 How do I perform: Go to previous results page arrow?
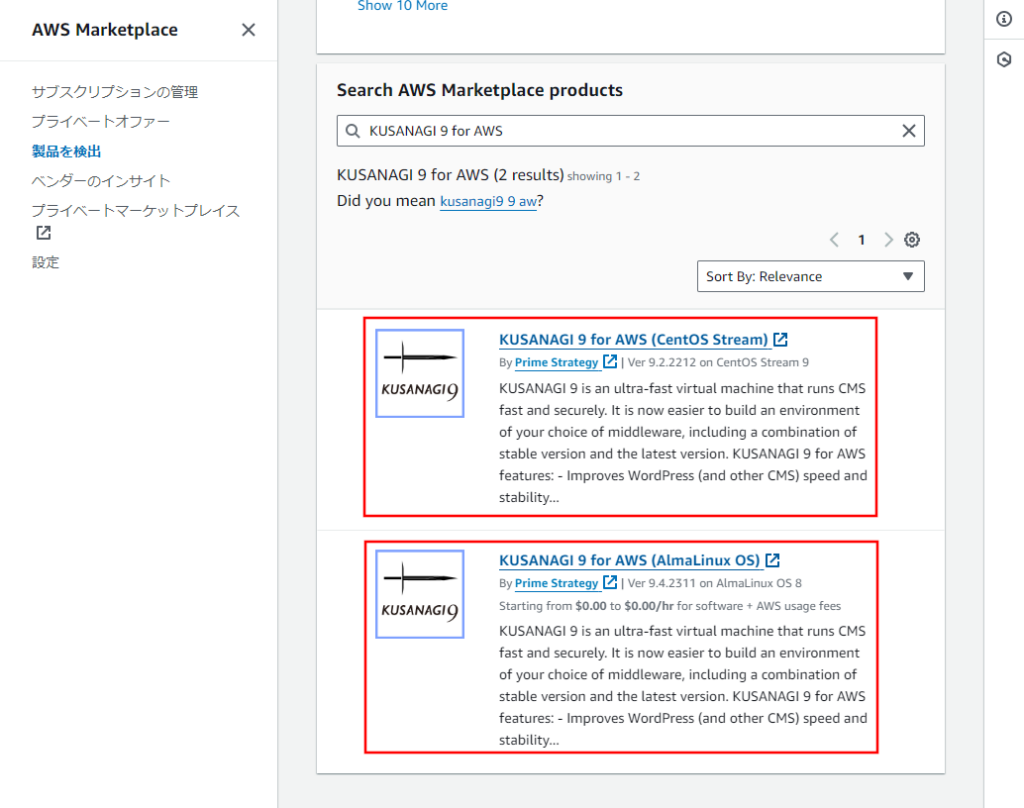click(834, 240)
